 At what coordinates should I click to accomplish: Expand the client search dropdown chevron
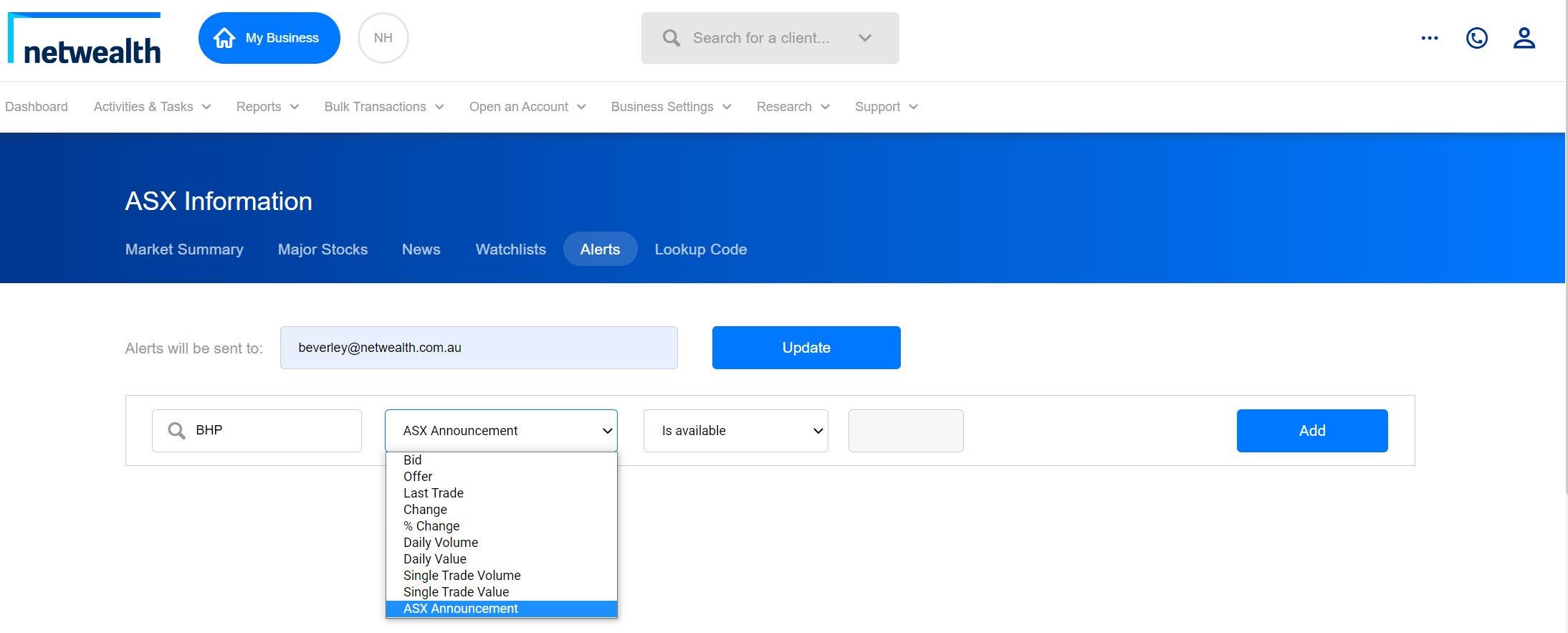865,38
